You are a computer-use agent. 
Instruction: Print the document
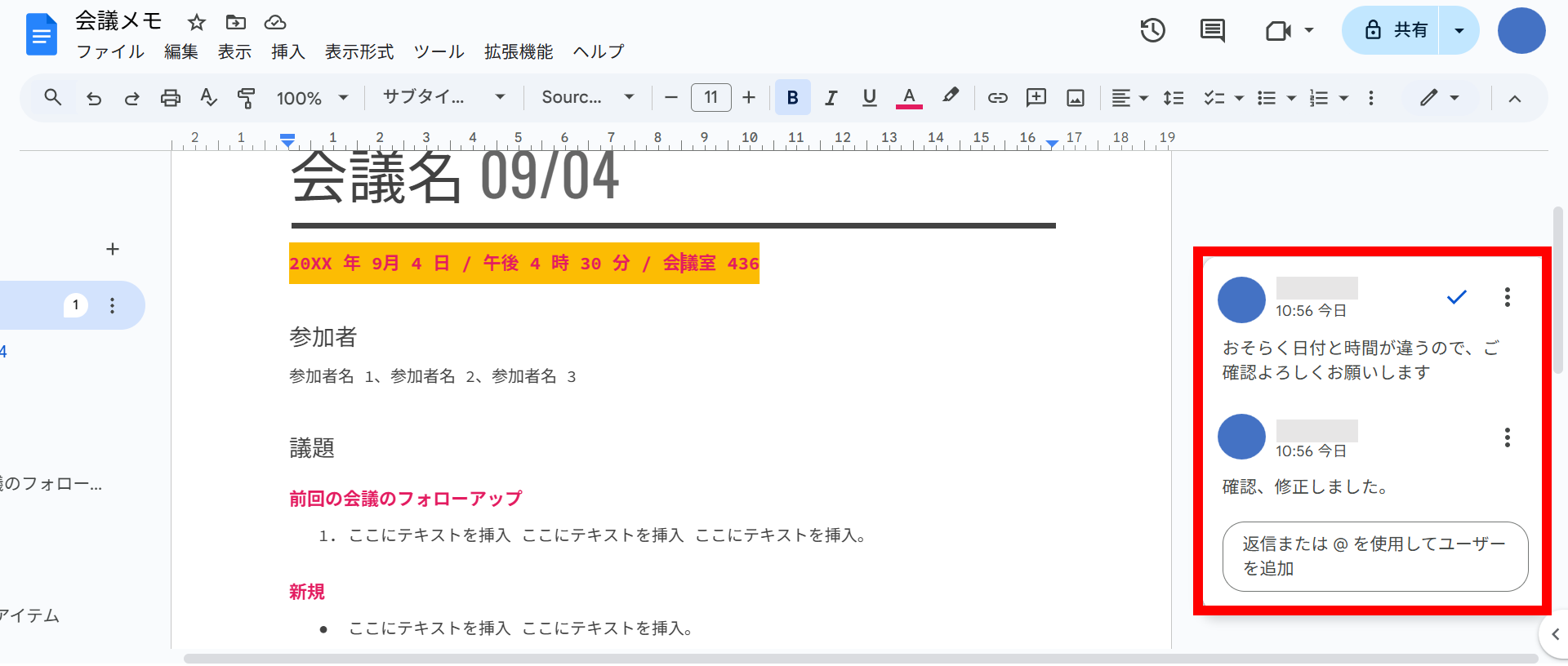click(x=171, y=98)
